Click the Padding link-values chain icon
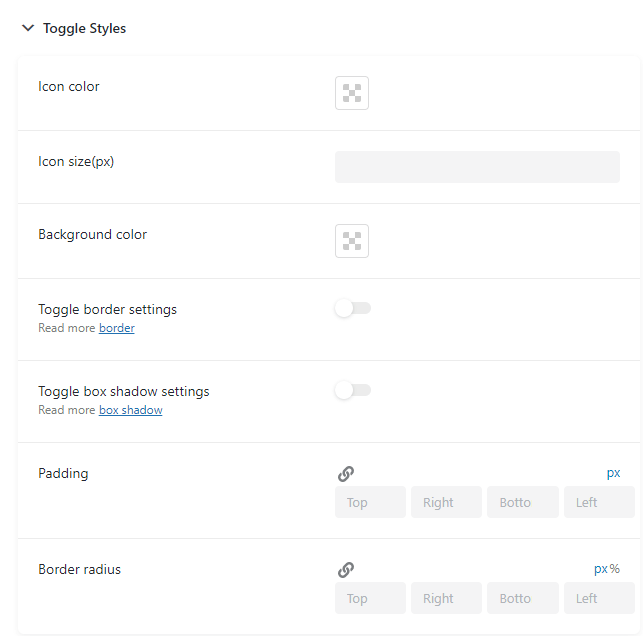Viewport: 643px width, 636px height. click(346, 474)
